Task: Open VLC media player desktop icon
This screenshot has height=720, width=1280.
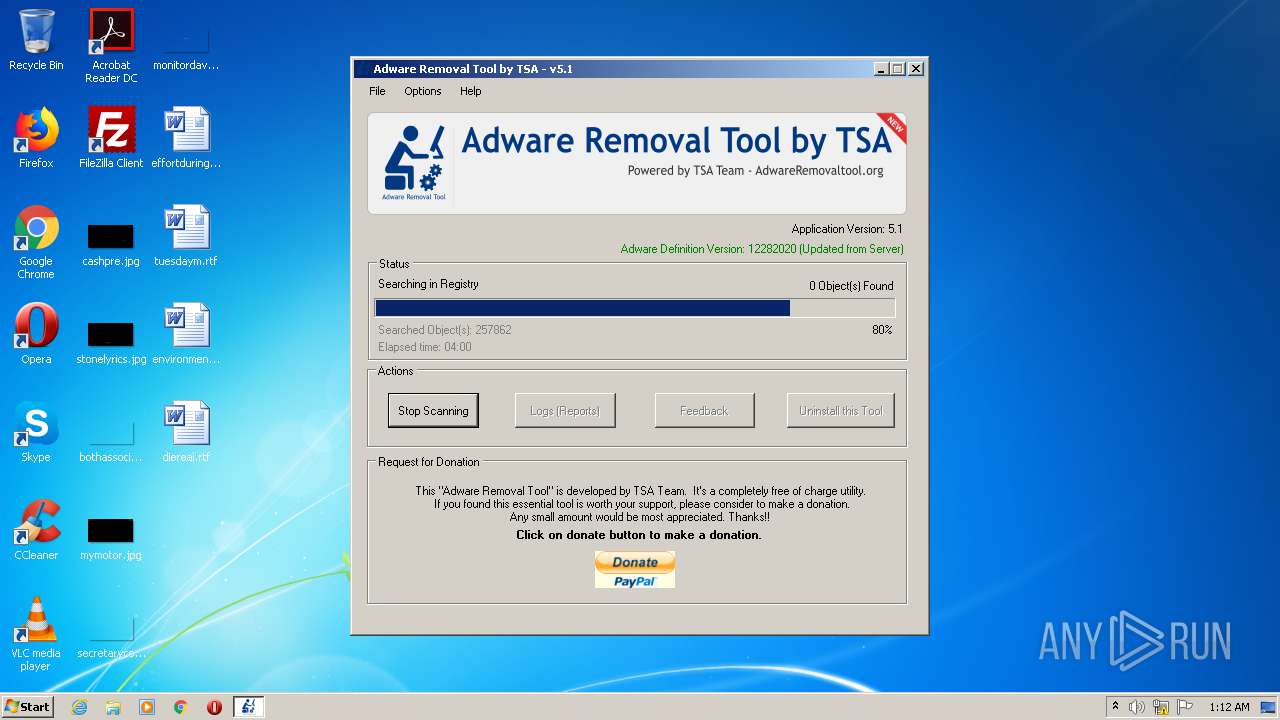Action: click(x=36, y=634)
